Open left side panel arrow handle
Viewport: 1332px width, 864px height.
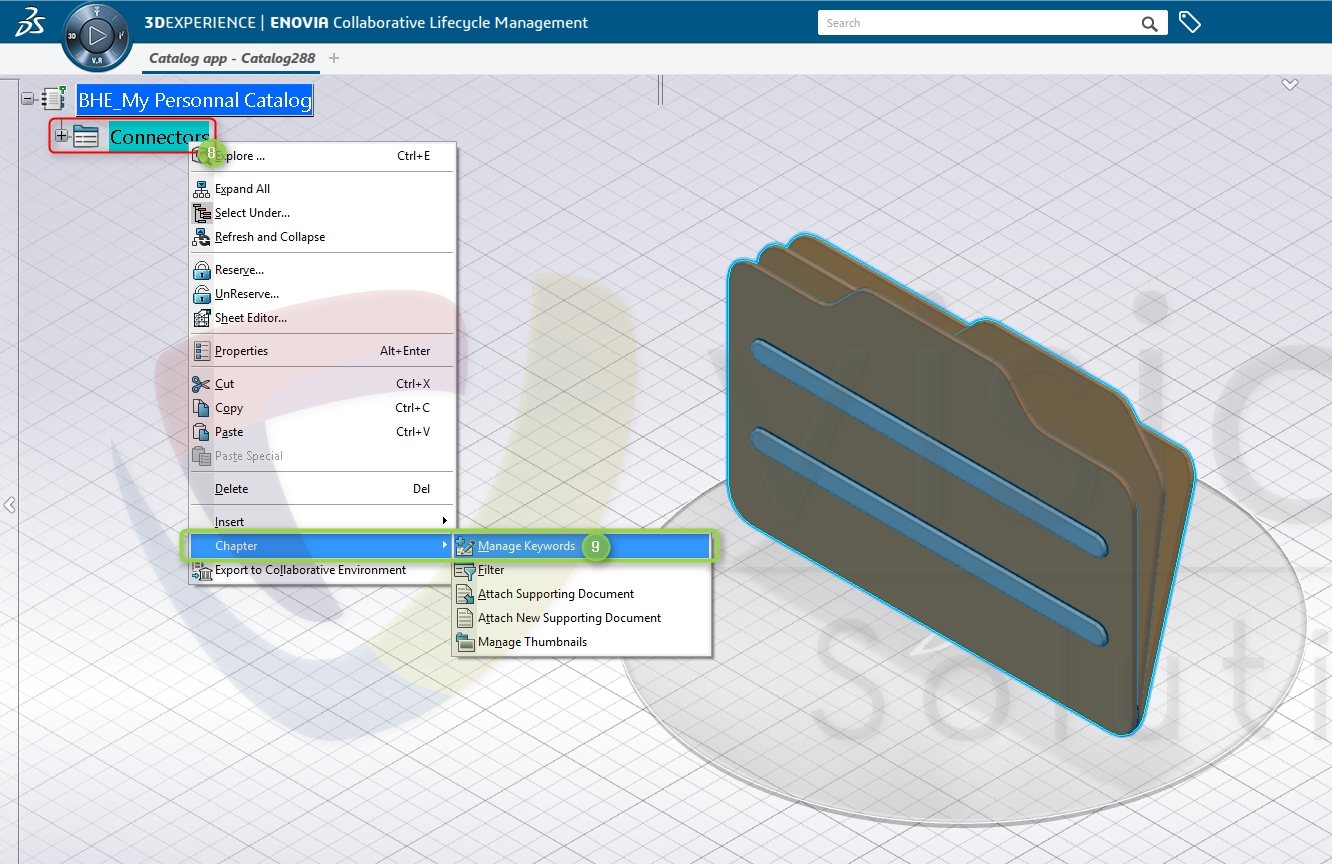pyautogui.click(x=9, y=505)
